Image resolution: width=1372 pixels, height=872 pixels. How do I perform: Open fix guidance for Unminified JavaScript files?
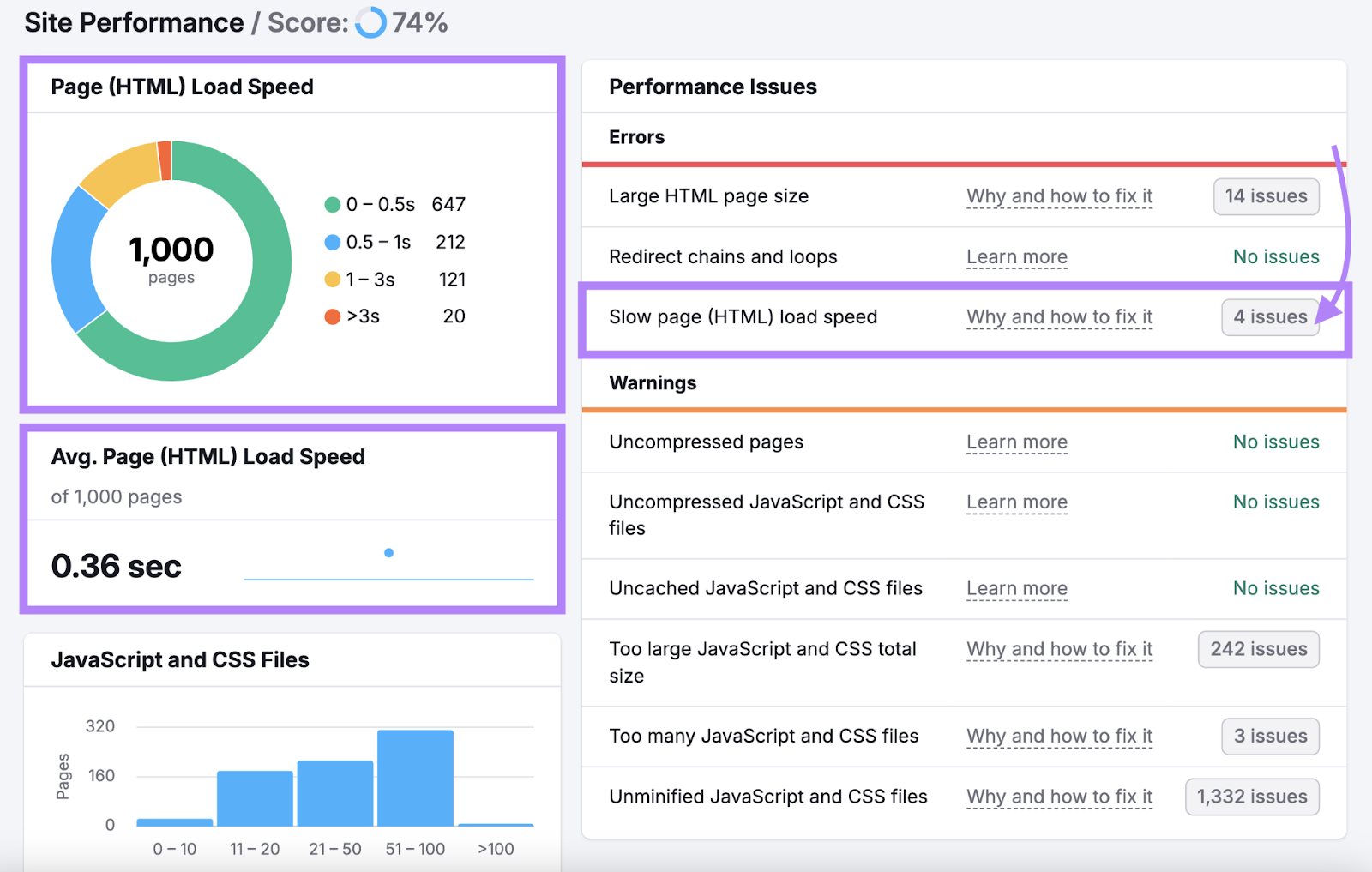[1059, 797]
